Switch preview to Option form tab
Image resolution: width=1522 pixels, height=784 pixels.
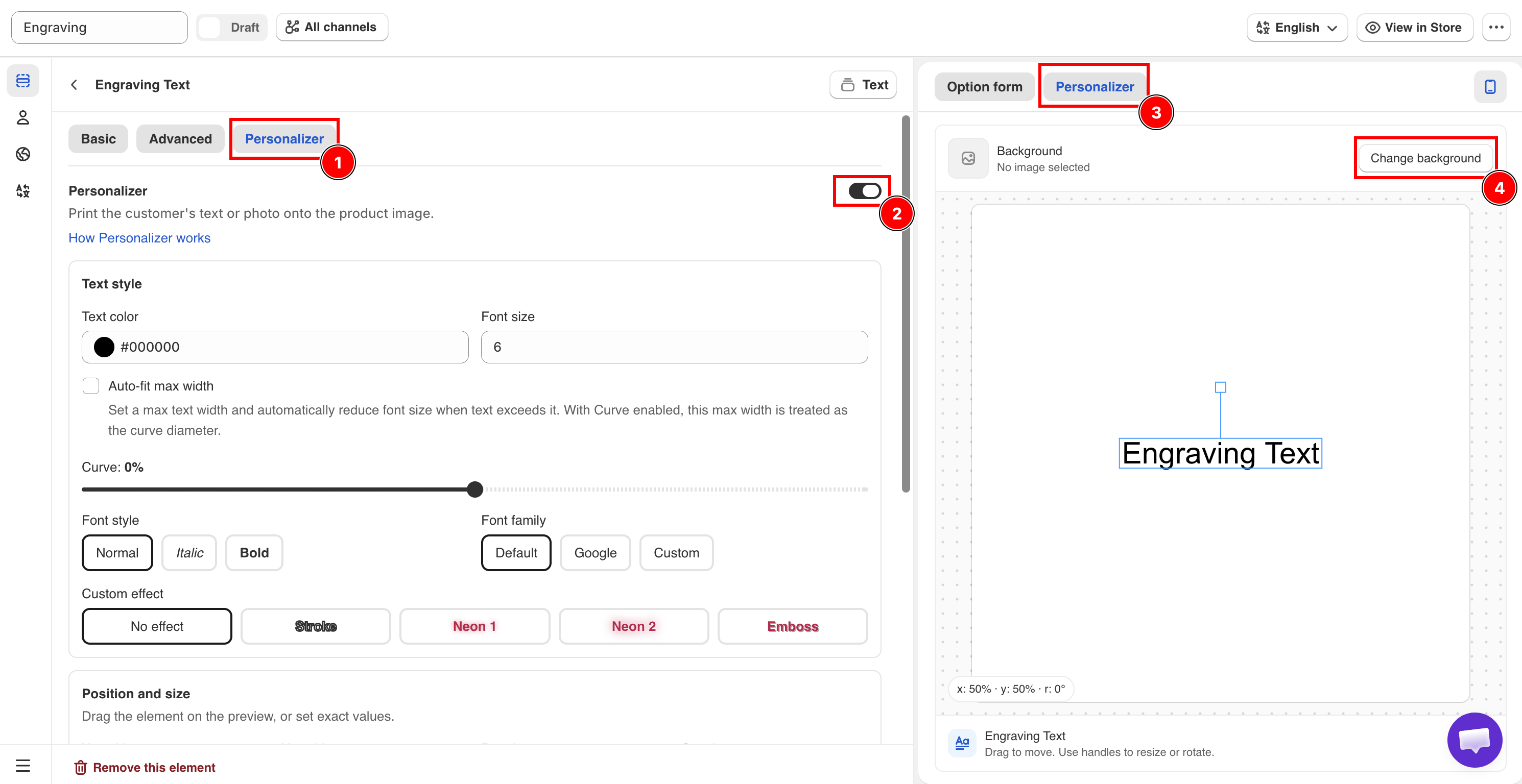(984, 87)
